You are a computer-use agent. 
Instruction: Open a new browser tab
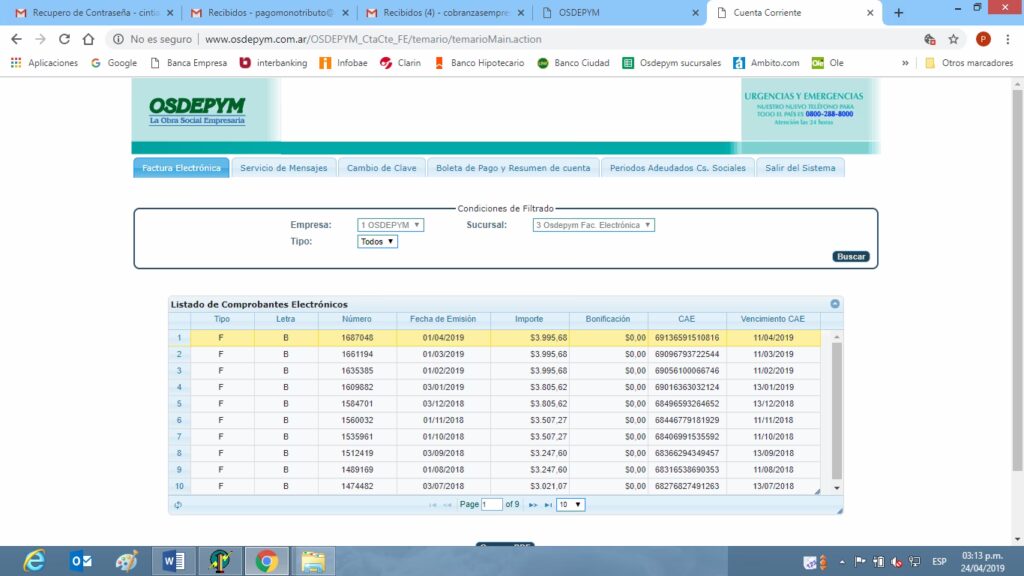[898, 13]
